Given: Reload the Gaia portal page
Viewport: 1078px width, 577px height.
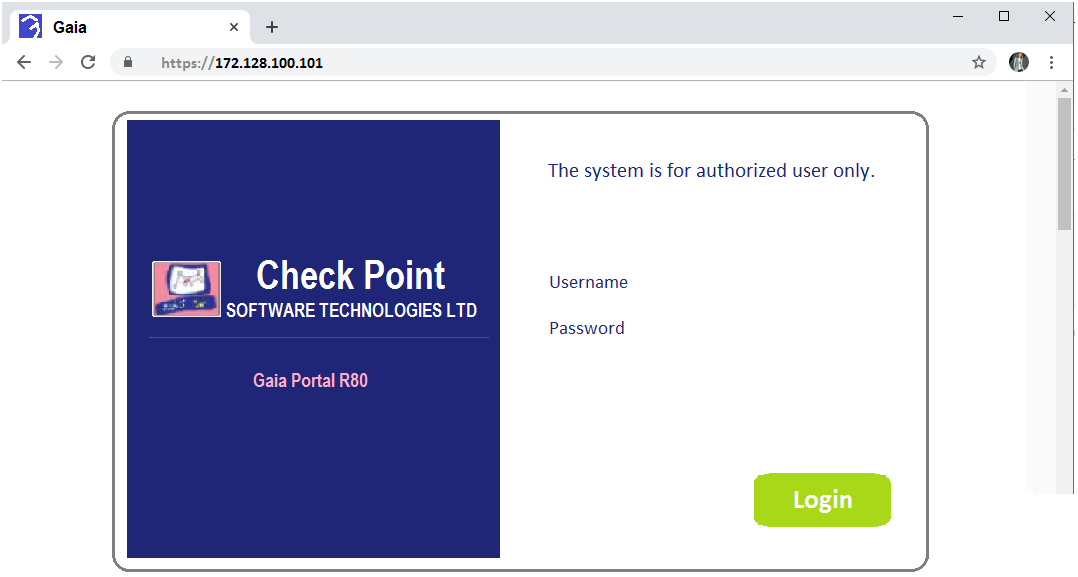Looking at the screenshot, I should click(x=88, y=62).
